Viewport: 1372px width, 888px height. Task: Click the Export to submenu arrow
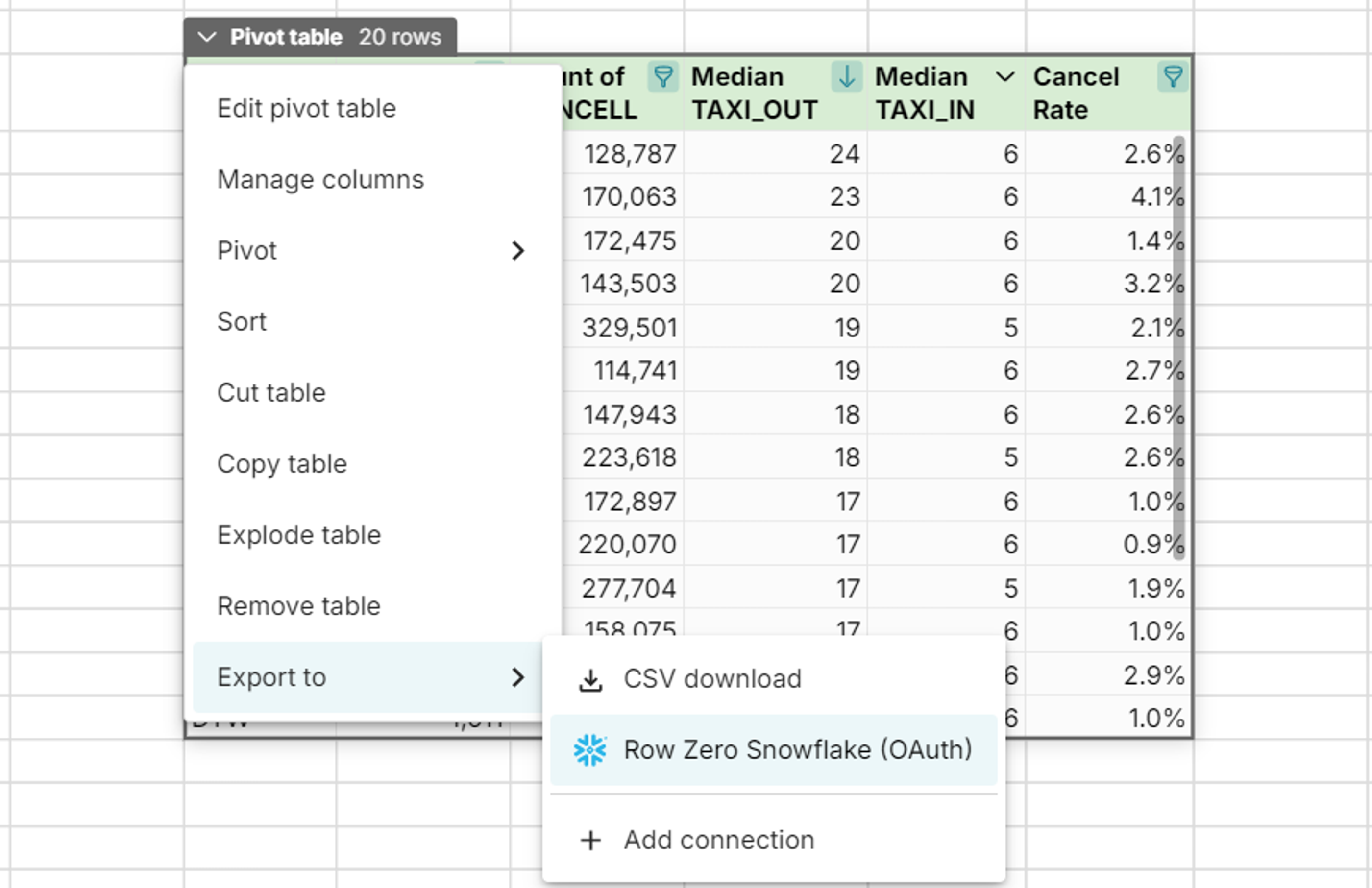click(x=517, y=677)
